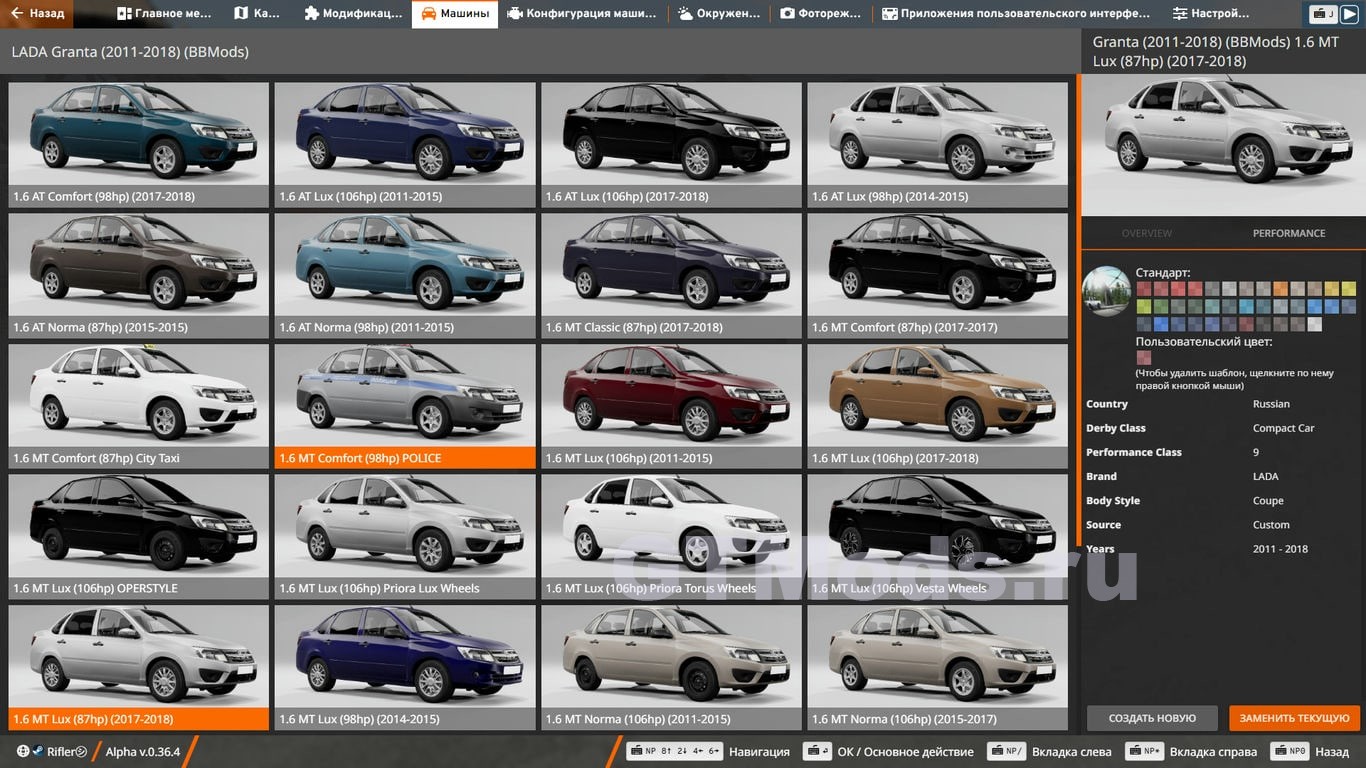Click the Назад key icon in the bottom bar
This screenshot has height=768, width=1366.
point(1290,751)
